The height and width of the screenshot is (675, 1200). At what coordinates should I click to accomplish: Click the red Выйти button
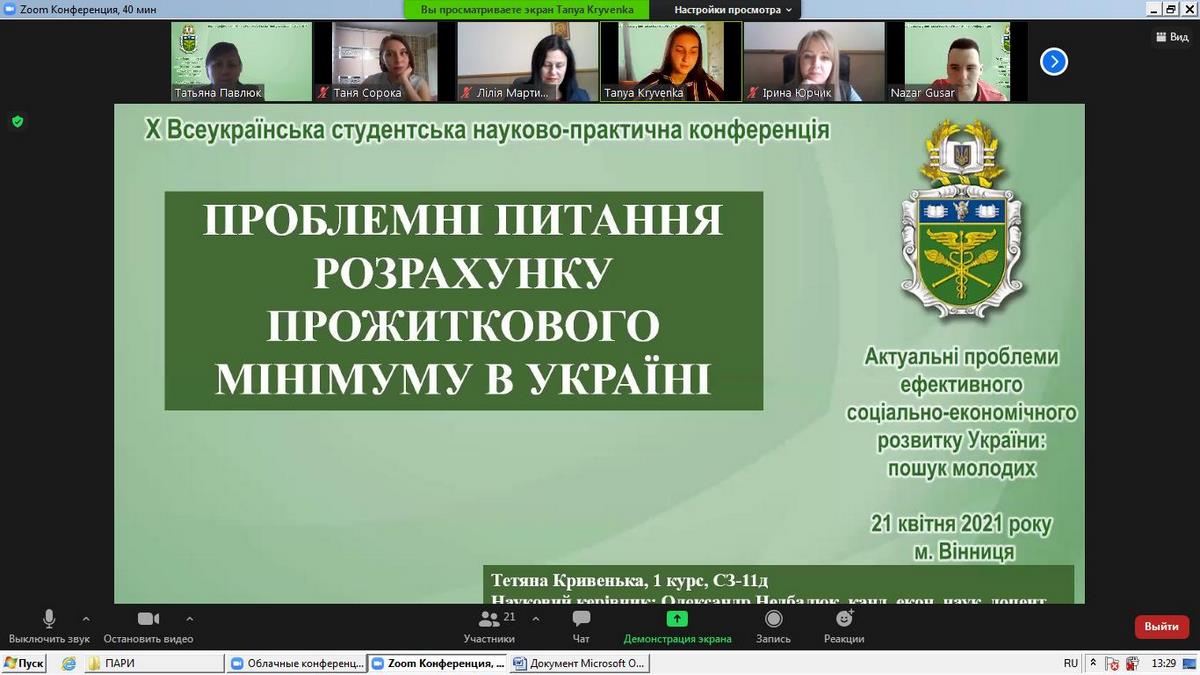1161,627
